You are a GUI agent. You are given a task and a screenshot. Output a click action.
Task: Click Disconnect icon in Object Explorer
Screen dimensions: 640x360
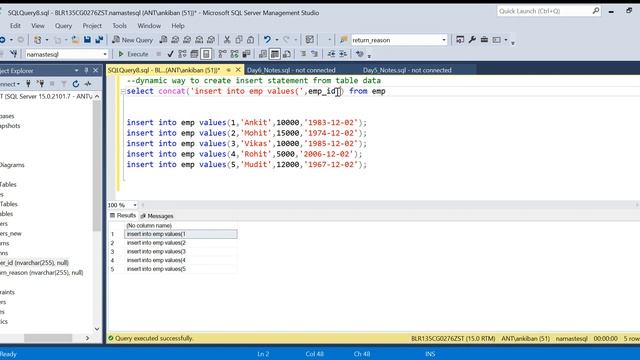40,84
